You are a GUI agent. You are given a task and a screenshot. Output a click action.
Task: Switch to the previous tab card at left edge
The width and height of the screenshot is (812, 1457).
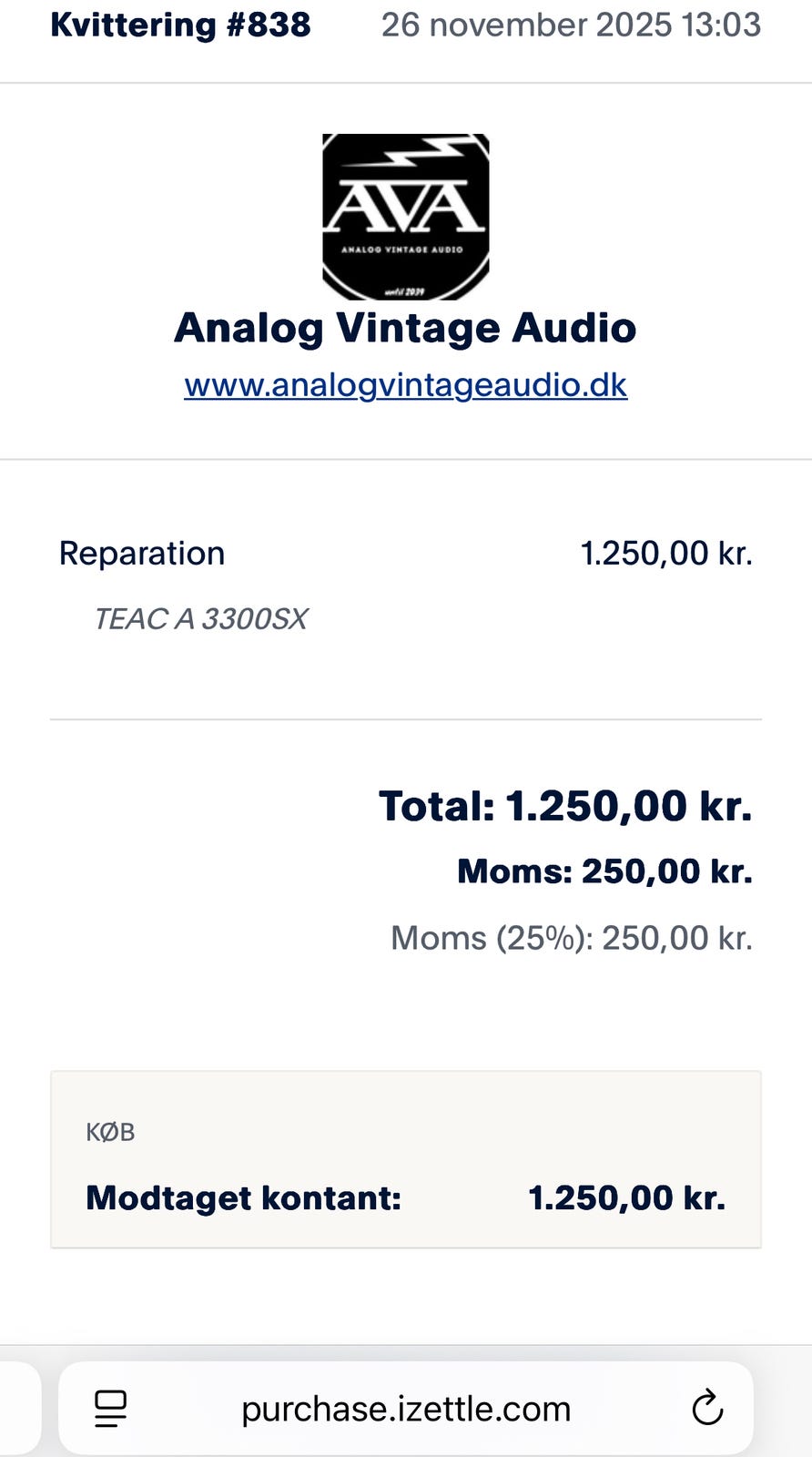click(18, 1408)
